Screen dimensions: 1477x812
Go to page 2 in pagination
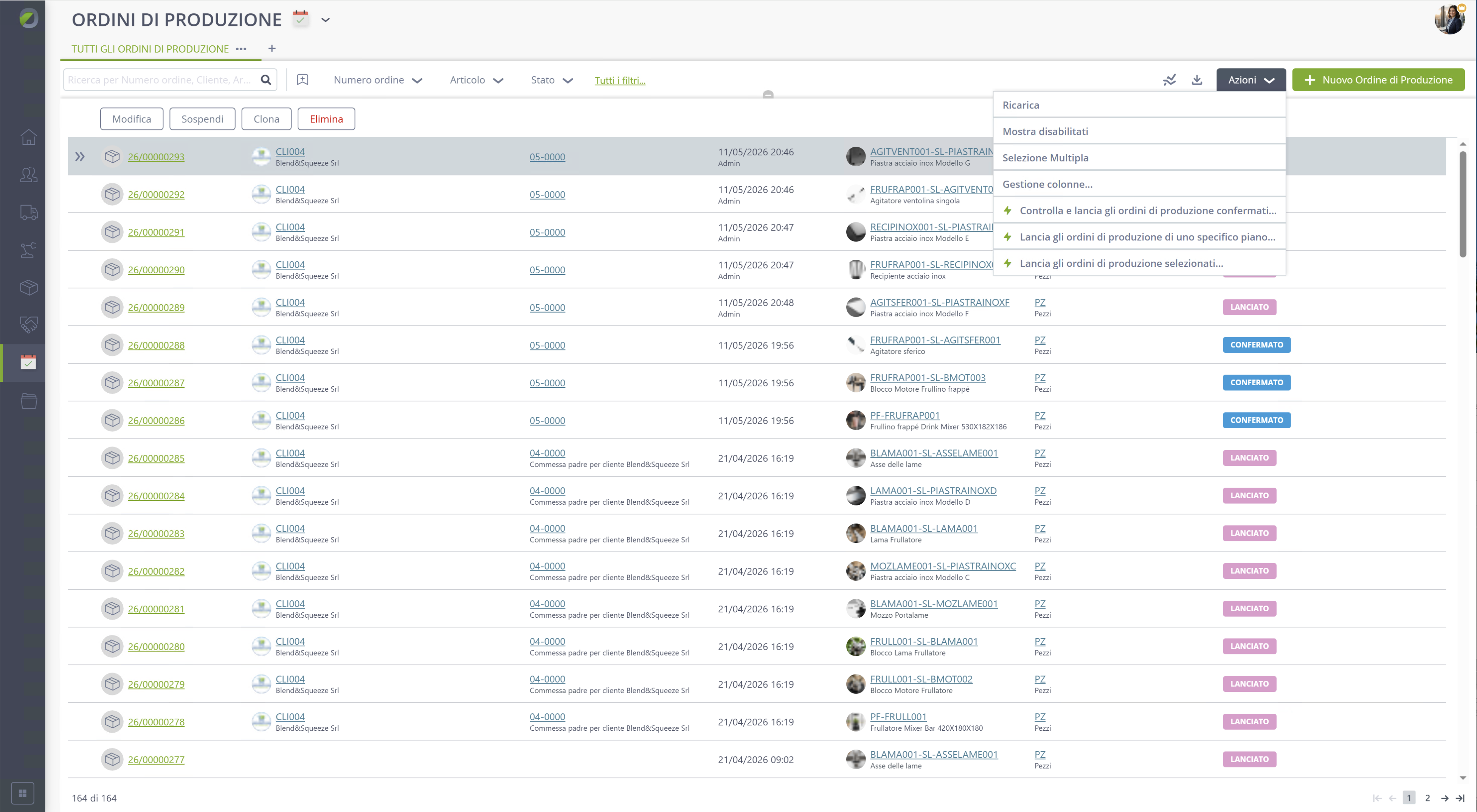(1427, 798)
